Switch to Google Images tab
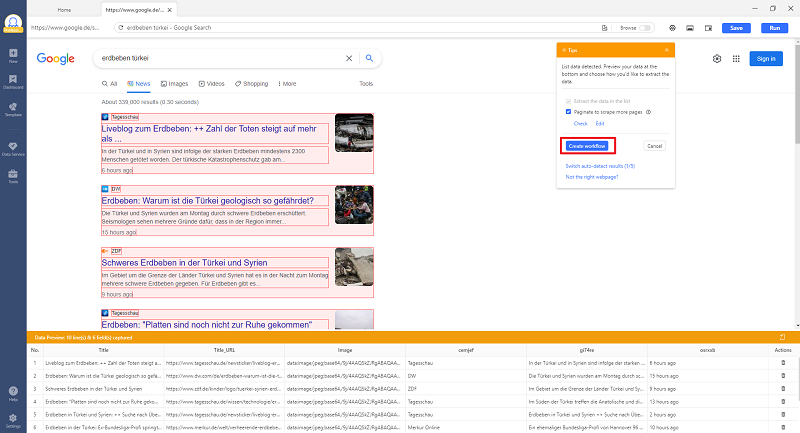 tap(174, 84)
